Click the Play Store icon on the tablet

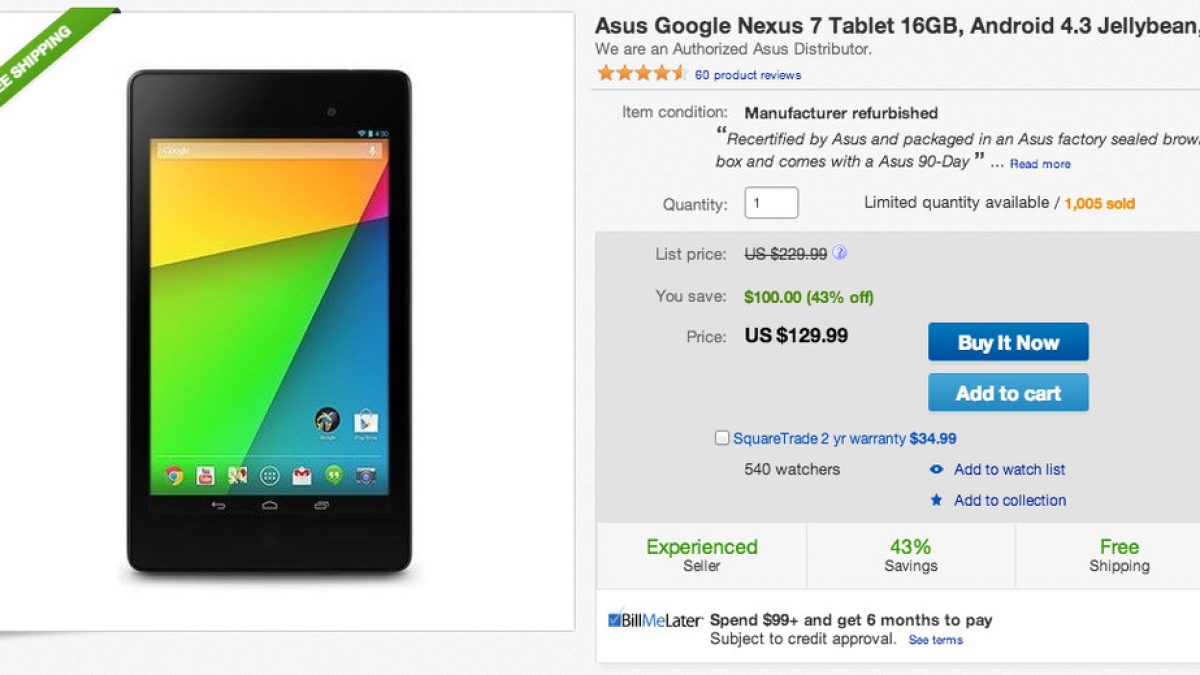(x=365, y=420)
